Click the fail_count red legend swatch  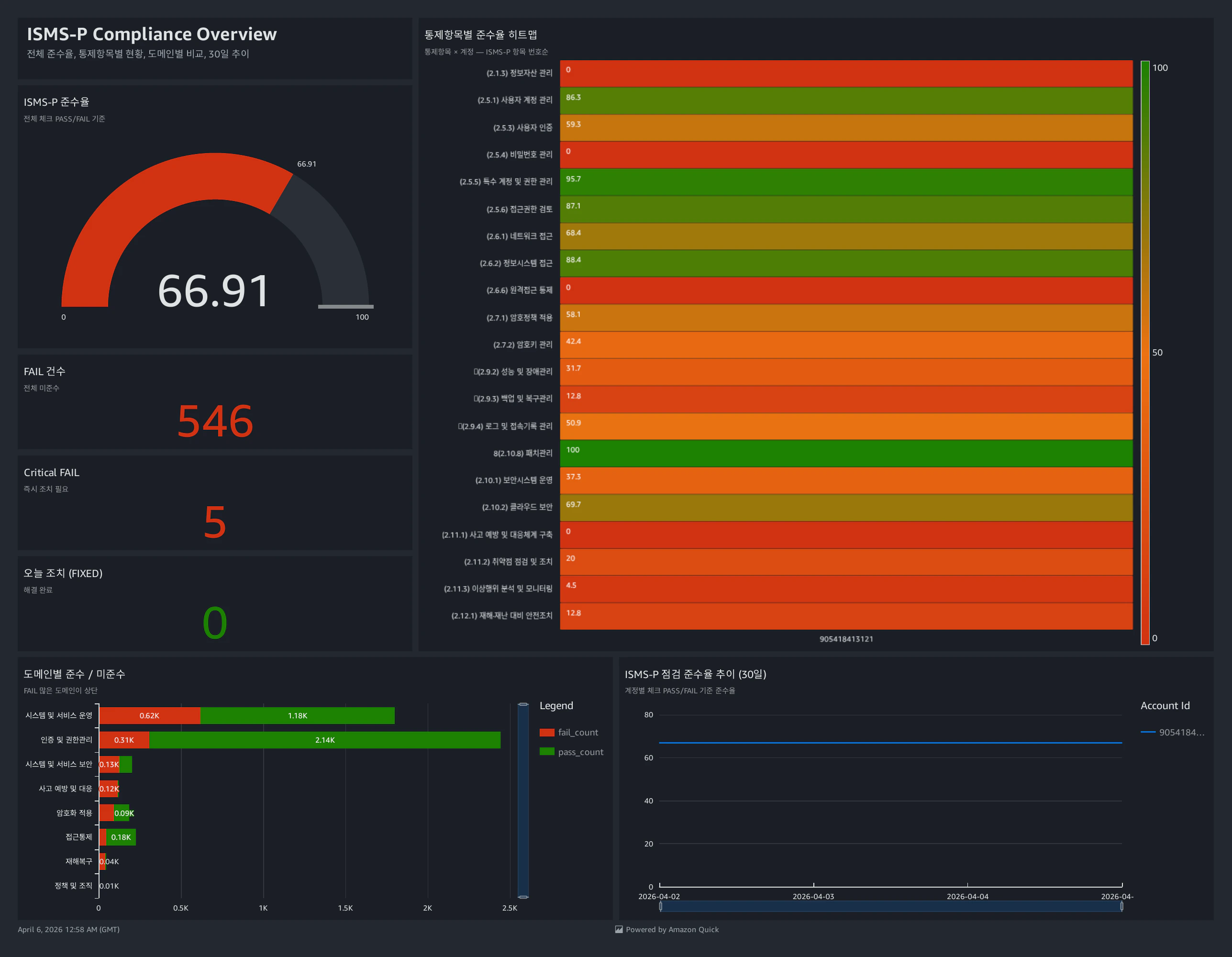click(x=546, y=733)
